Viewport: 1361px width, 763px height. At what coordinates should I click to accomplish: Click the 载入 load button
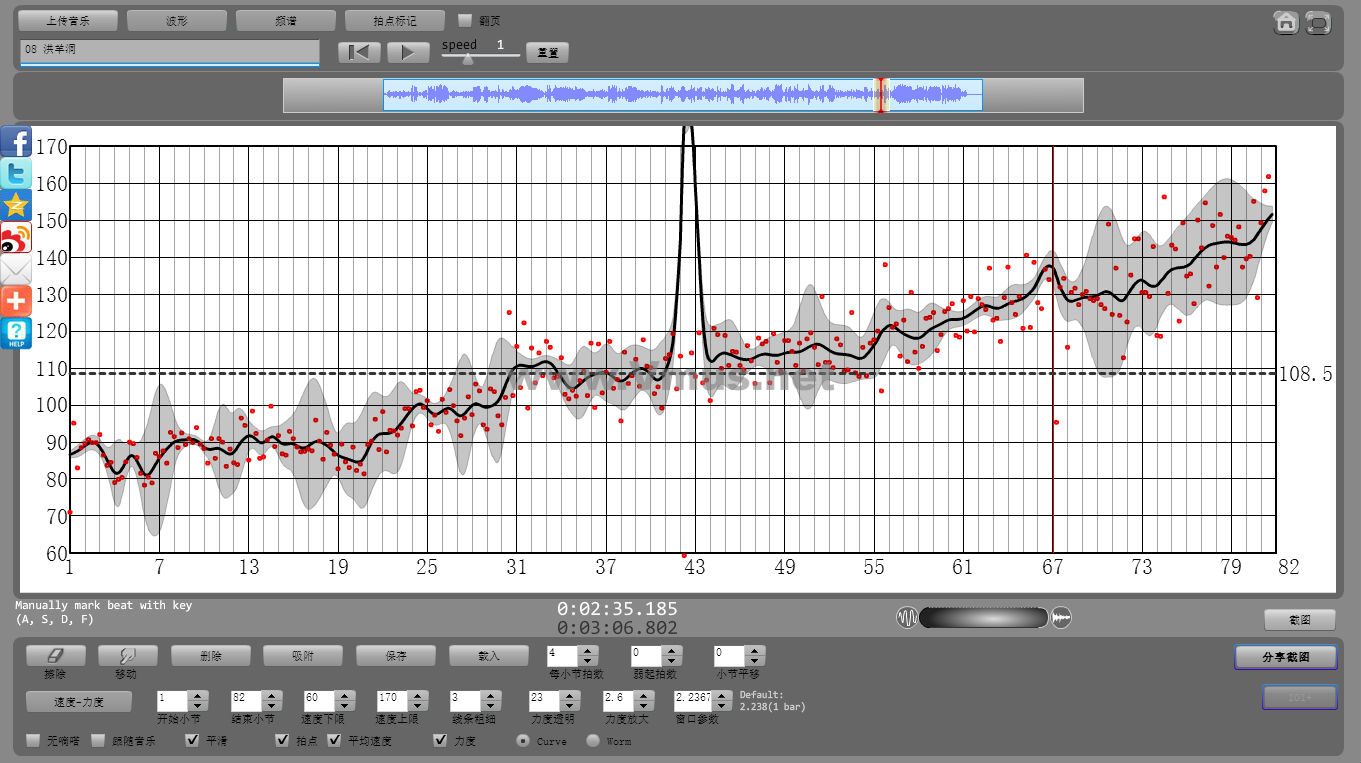tap(489, 656)
